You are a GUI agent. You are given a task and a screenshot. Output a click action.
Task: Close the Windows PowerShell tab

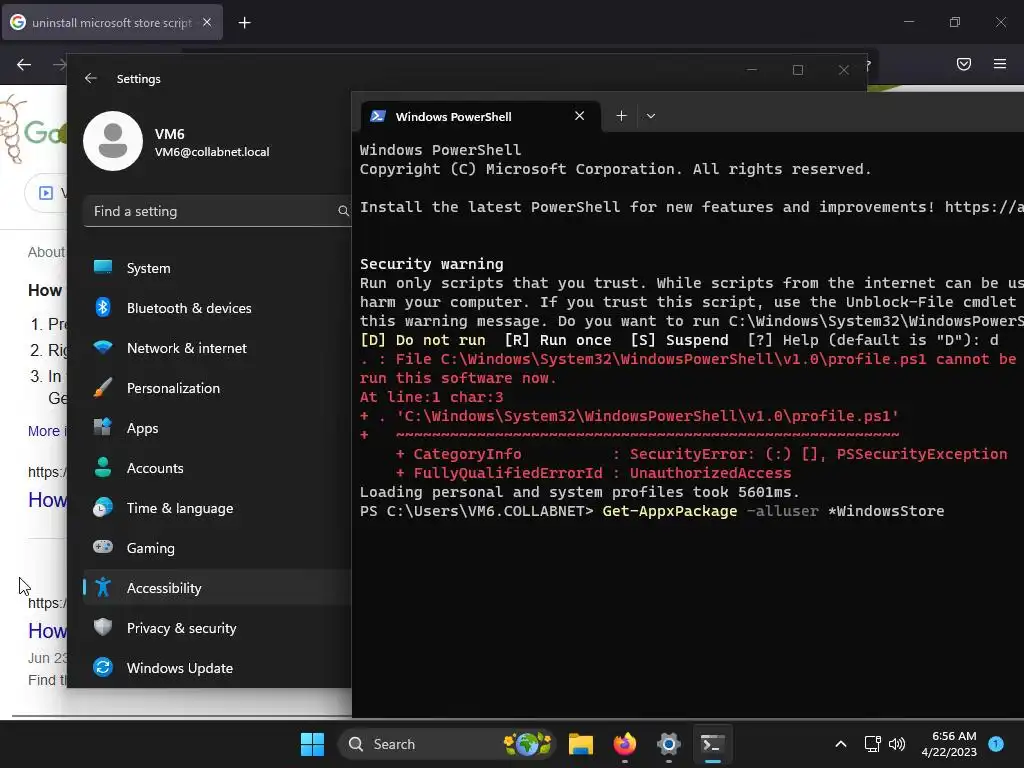click(x=579, y=116)
